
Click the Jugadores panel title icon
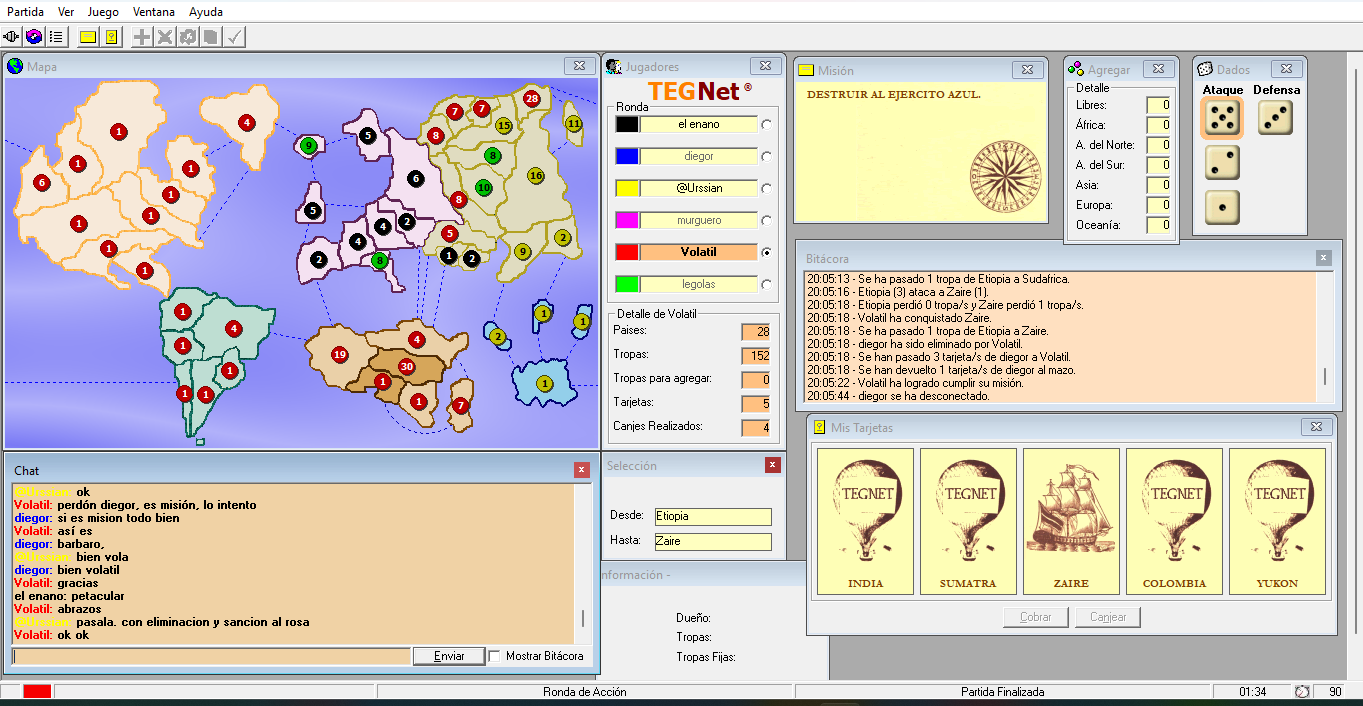coord(614,66)
